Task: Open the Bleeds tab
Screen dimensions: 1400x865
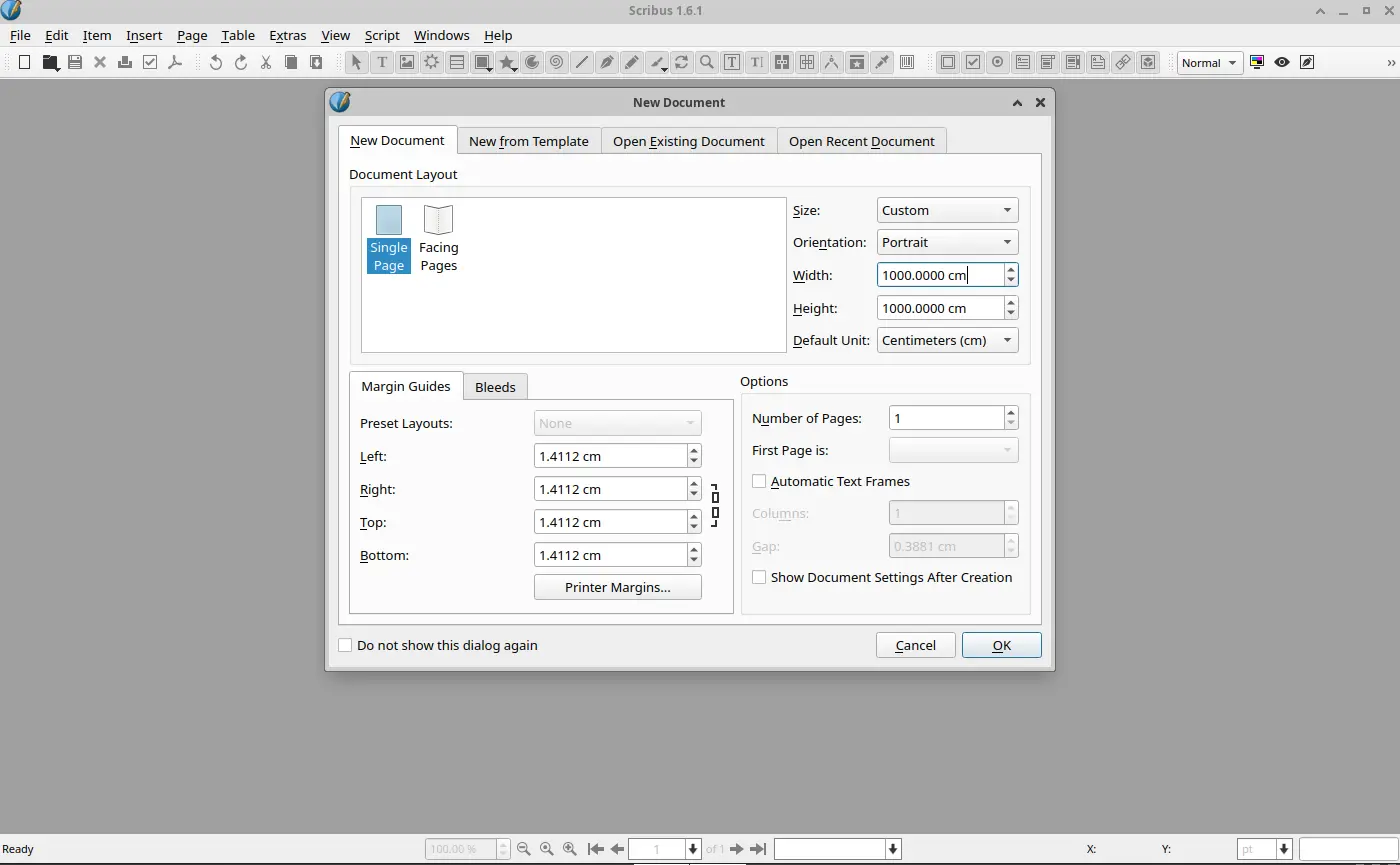Action: tap(495, 387)
